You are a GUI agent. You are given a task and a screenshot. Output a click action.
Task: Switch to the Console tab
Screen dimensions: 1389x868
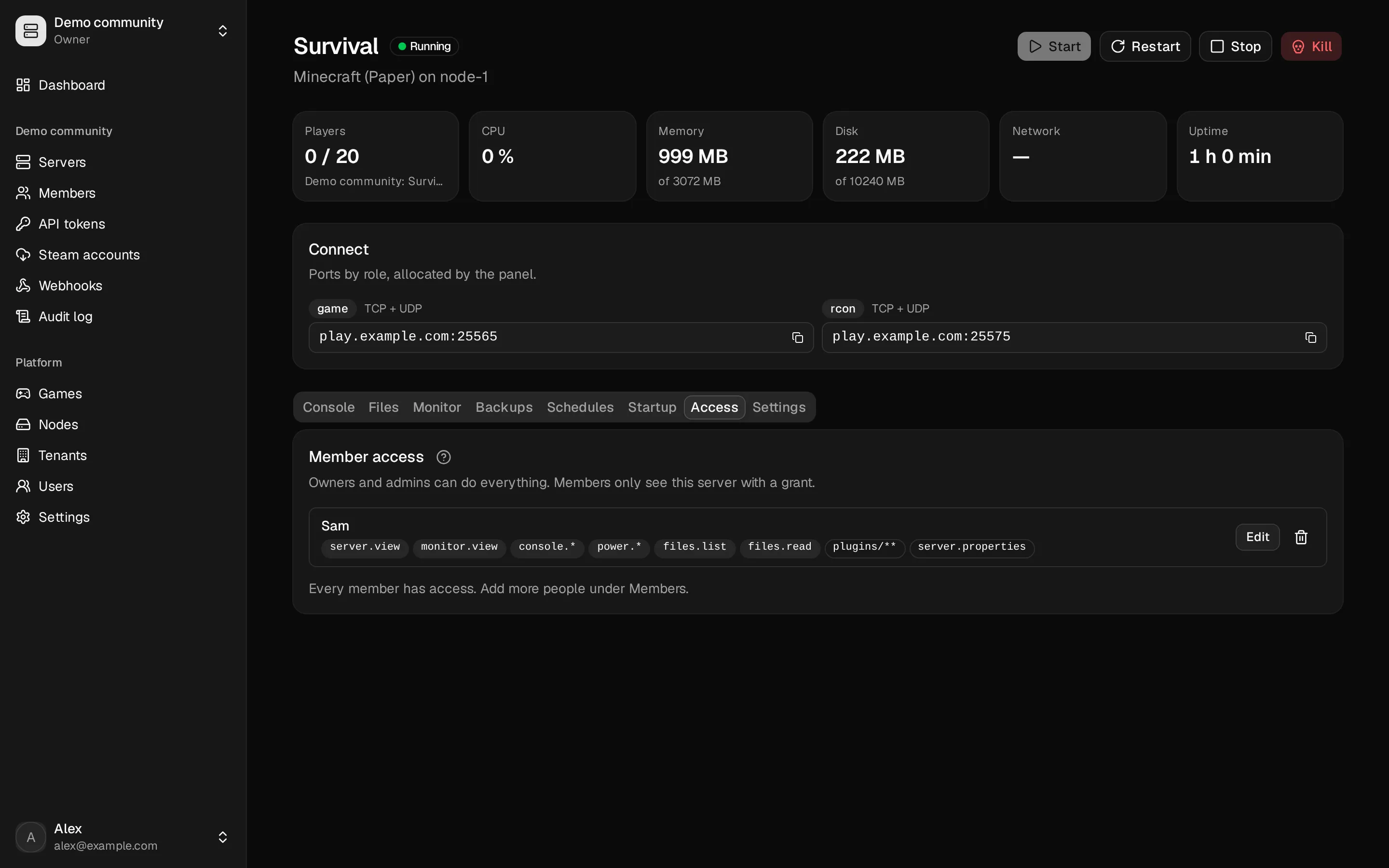pos(328,407)
